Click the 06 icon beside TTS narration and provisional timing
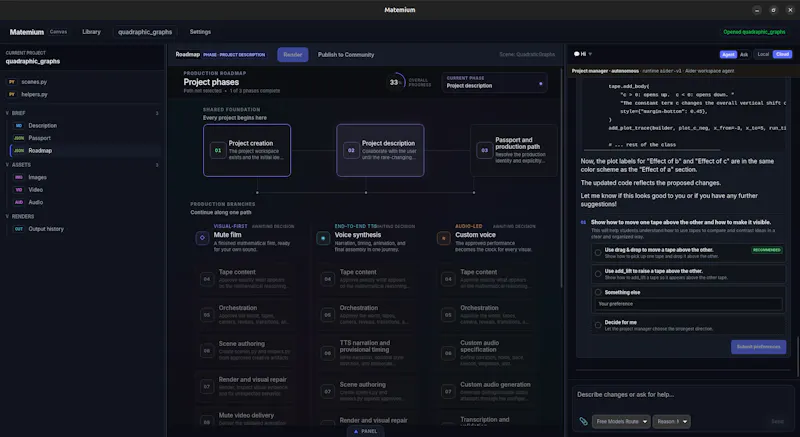Viewport: 800px width, 437px height. point(328,353)
